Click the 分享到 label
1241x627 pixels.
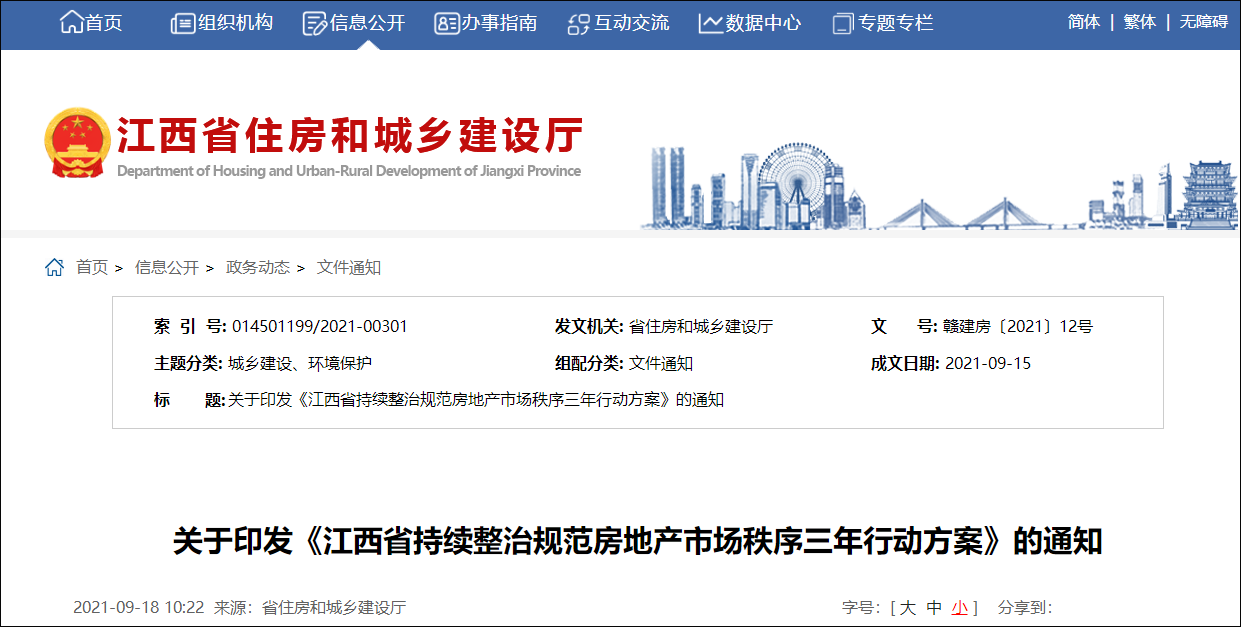coord(1026,607)
